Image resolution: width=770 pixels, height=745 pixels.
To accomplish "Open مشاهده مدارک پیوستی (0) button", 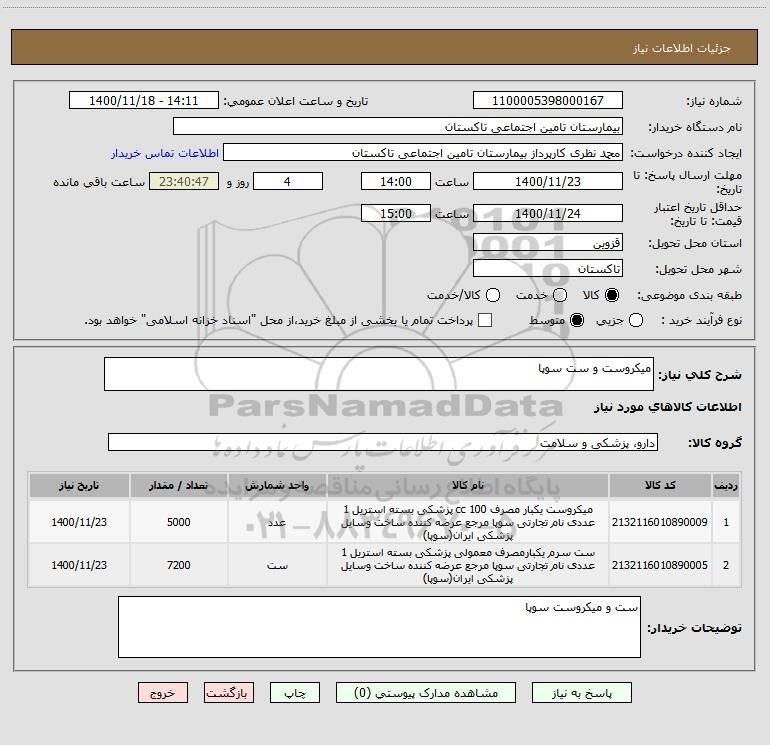I will pyautogui.click(x=426, y=692).
